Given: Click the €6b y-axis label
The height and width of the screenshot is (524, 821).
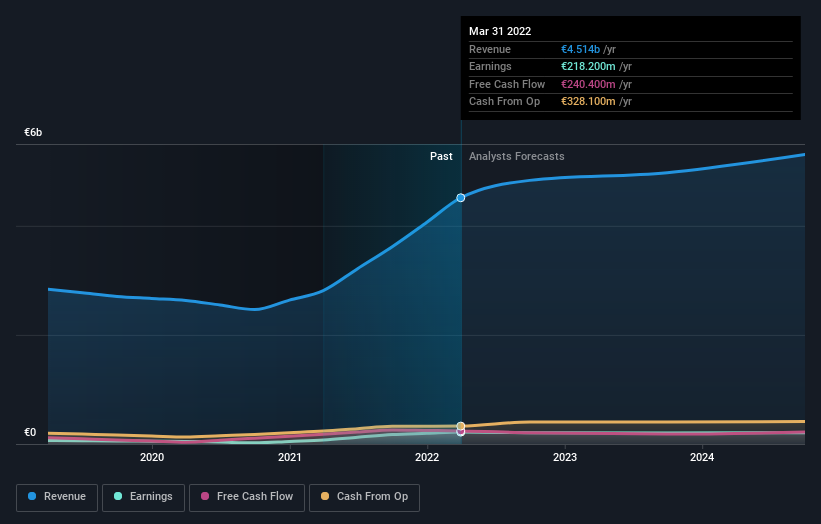Looking at the screenshot, I should click(x=33, y=132).
